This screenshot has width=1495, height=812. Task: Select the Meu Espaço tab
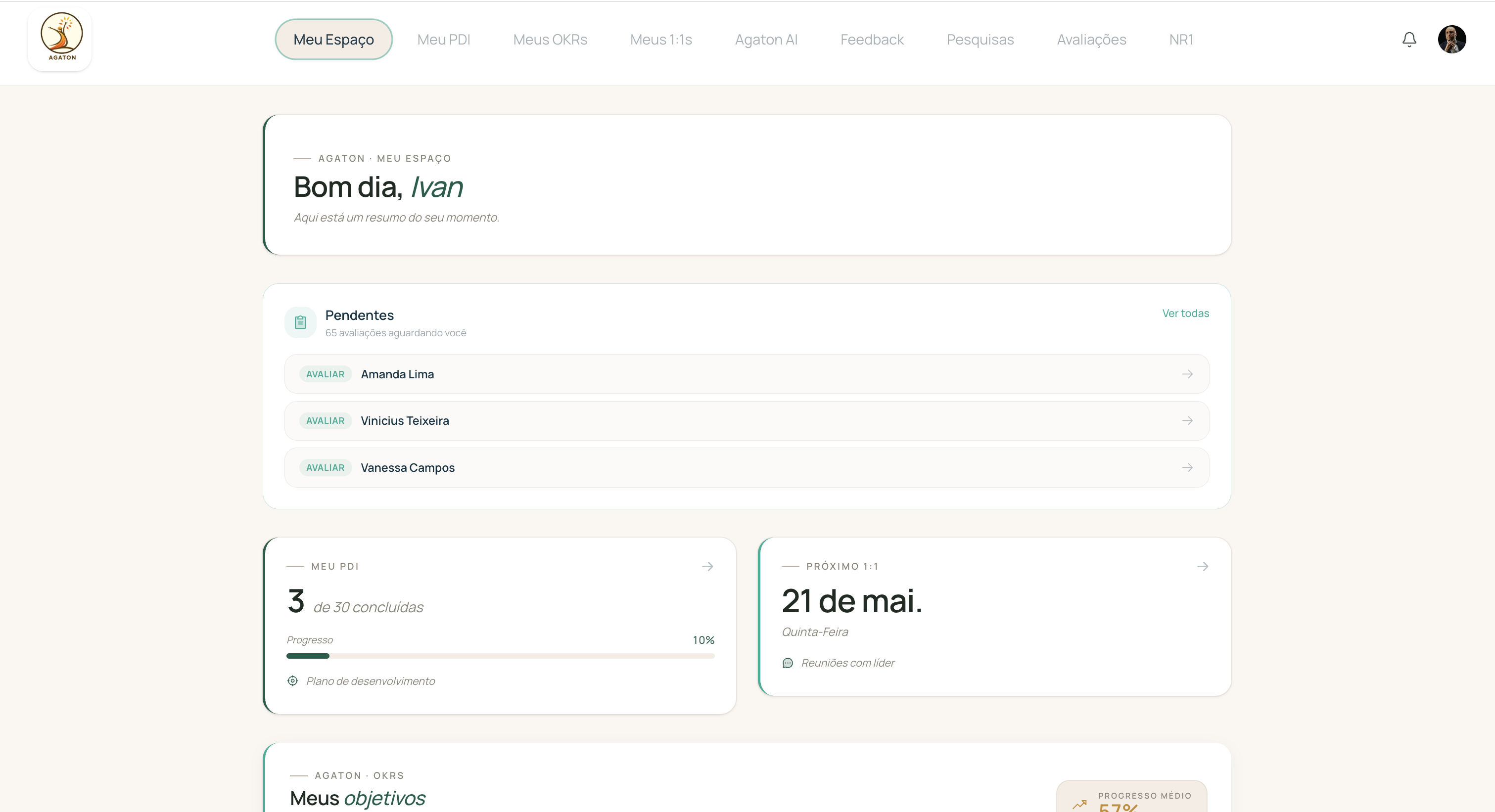pyautogui.click(x=334, y=40)
